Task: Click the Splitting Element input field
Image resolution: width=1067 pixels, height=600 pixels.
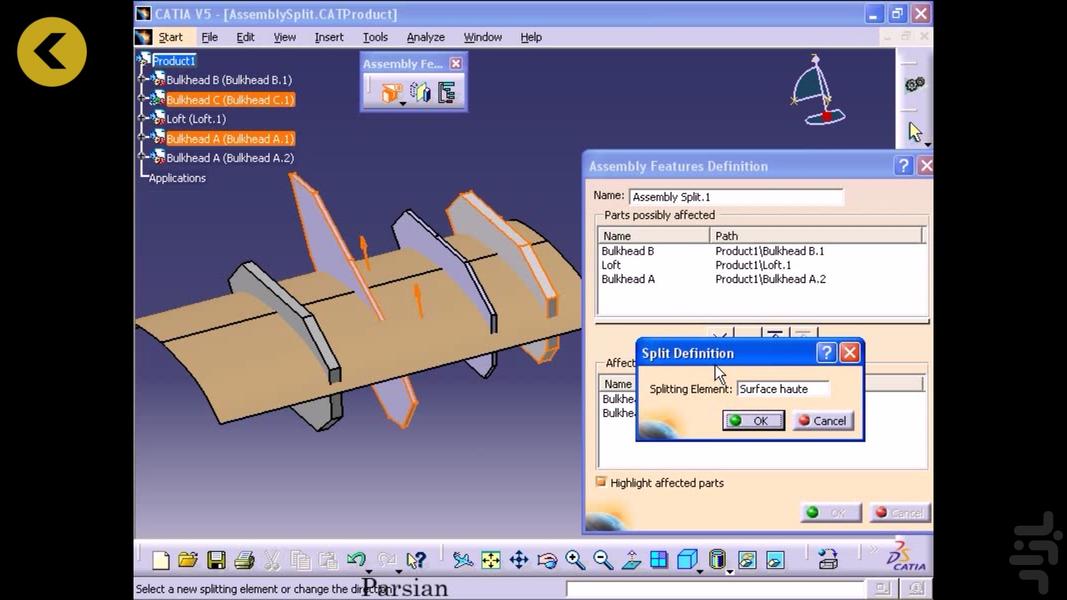Action: [784, 388]
